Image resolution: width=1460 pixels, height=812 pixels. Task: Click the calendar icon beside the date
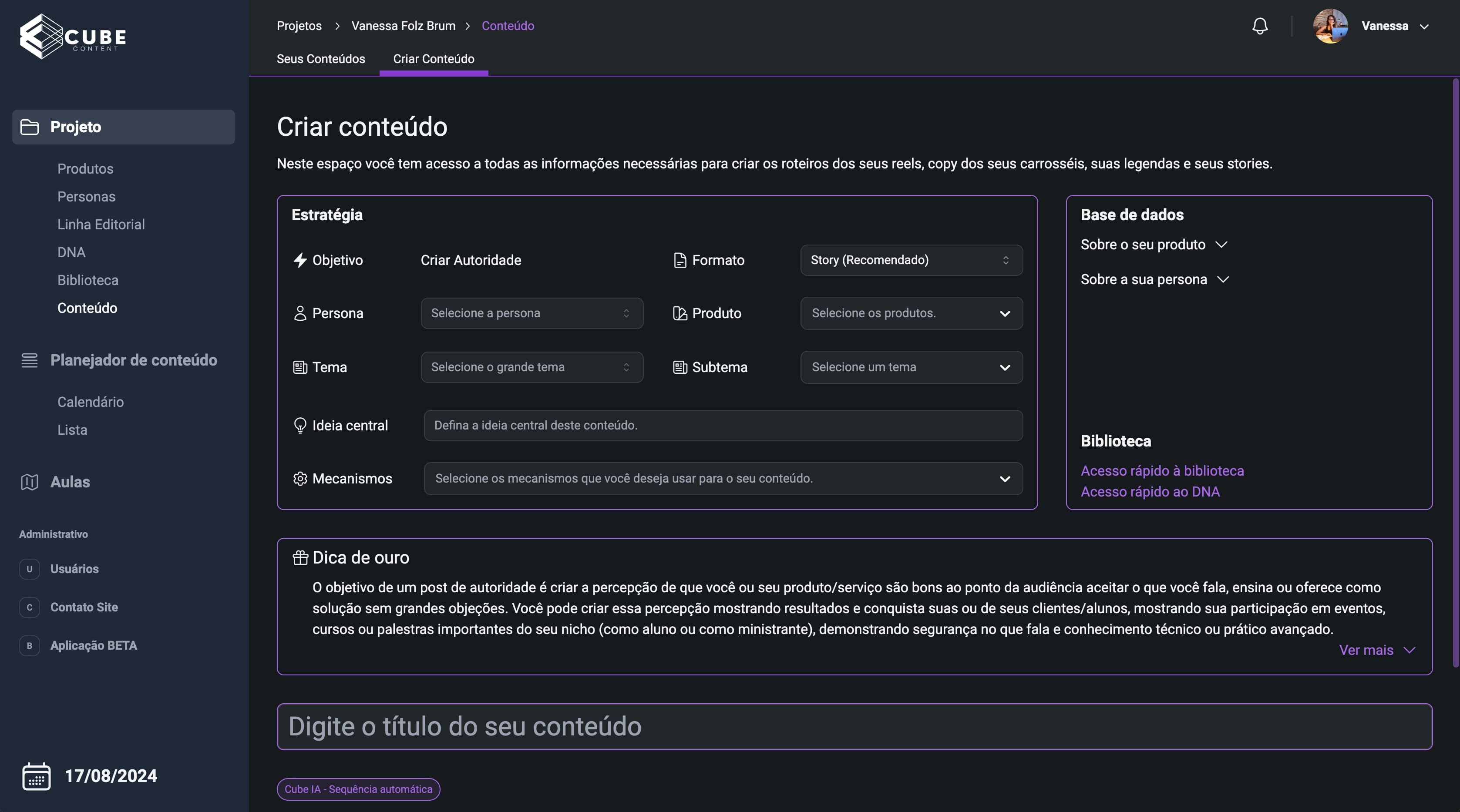(36, 776)
